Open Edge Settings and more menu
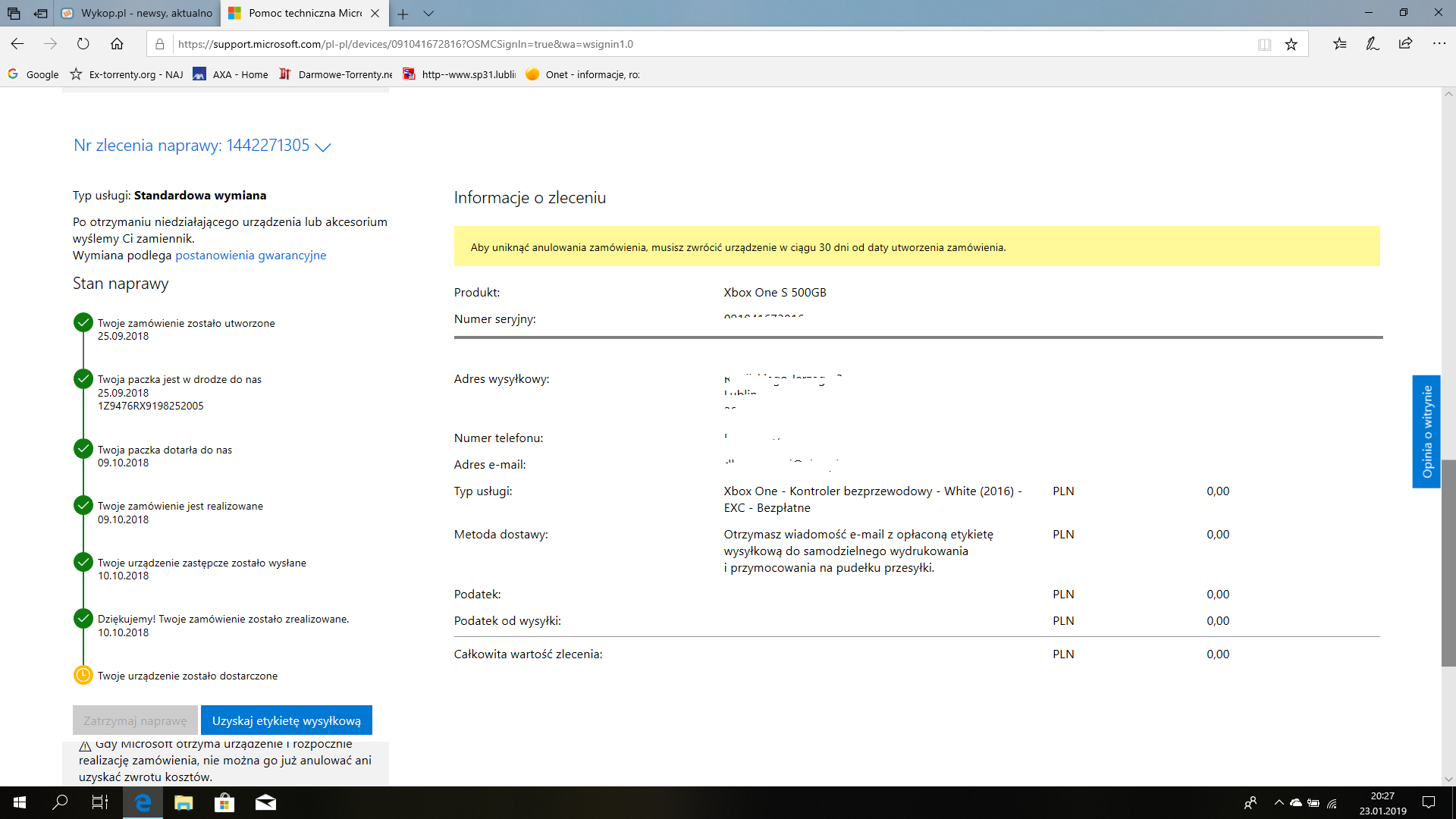Image resolution: width=1456 pixels, height=819 pixels. pos(1439,44)
